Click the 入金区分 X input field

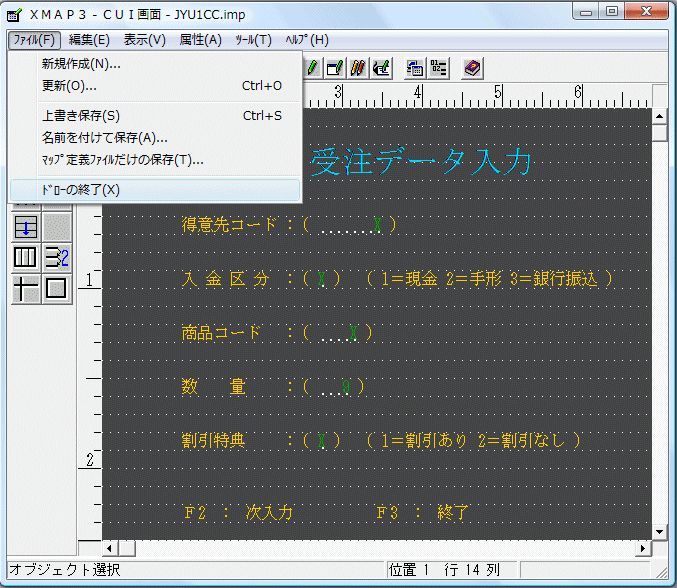321,279
